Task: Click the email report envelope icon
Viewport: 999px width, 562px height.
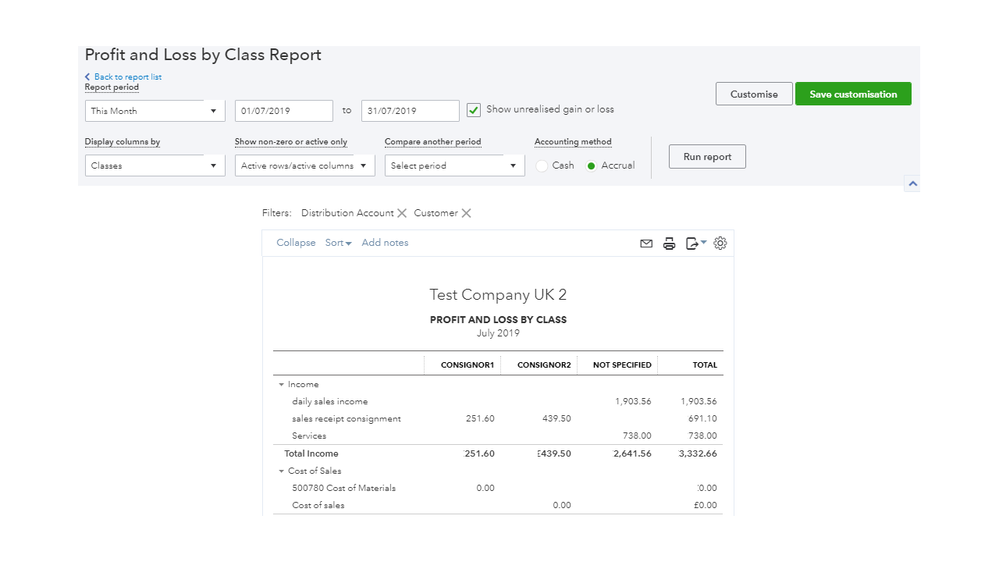Action: pos(646,243)
